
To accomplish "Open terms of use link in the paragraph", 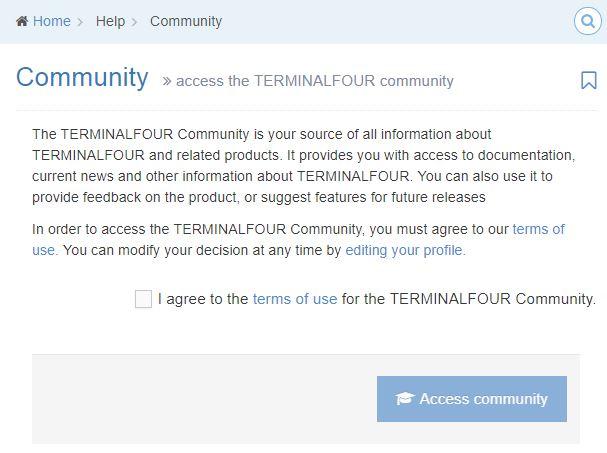I will [538, 229].
